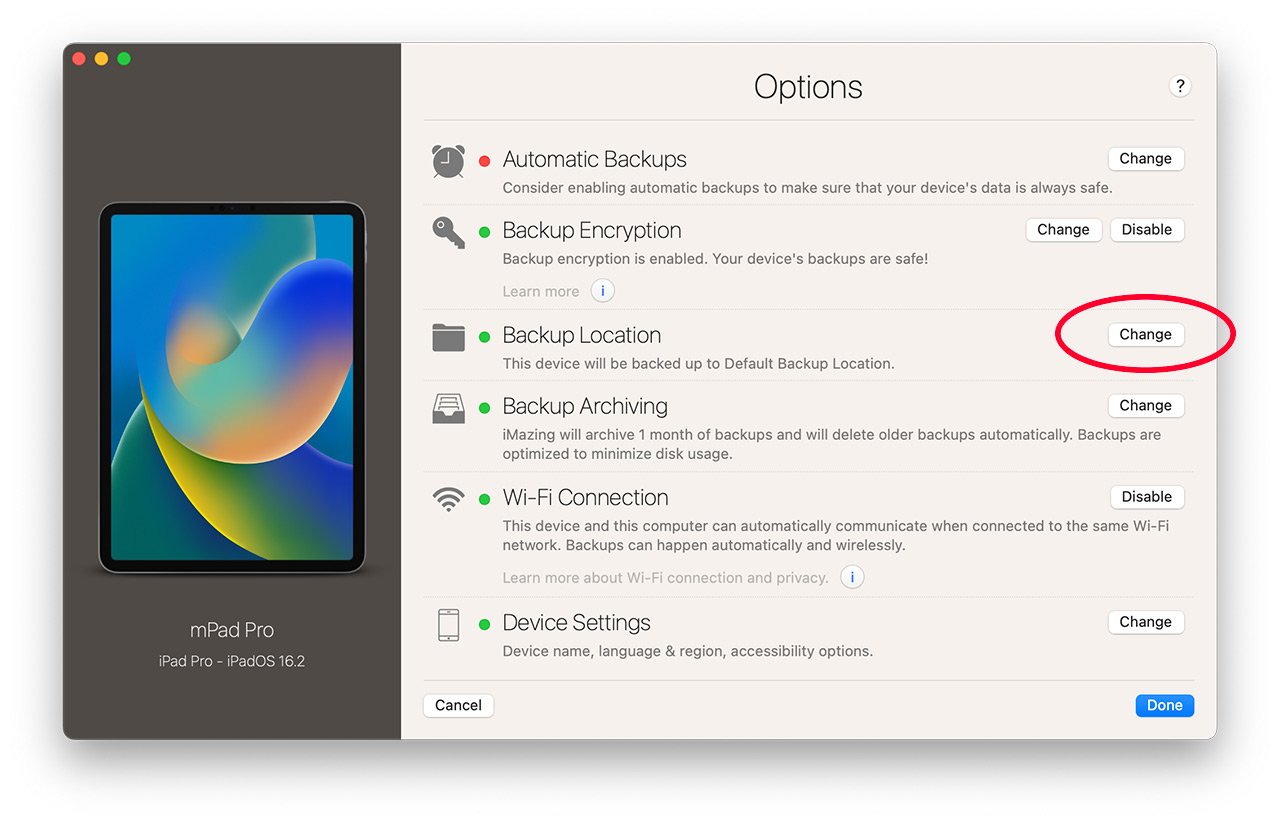Screen dimensions: 1280x823
Task: Click the green status dot for Wi-Fi Connection
Action: [485, 499]
